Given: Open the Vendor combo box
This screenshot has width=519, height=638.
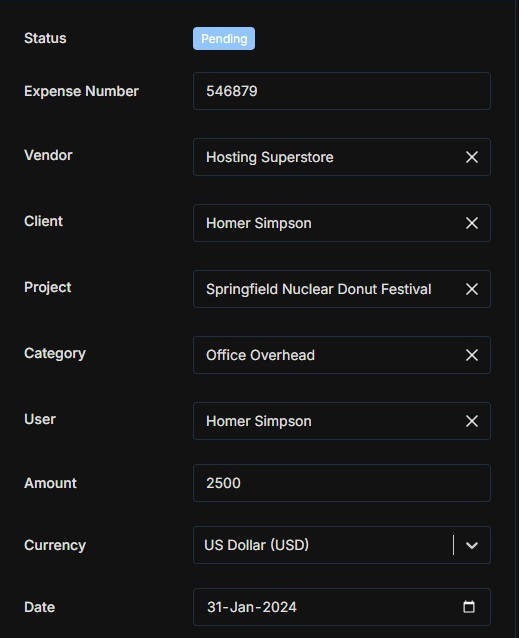Looking at the screenshot, I should coord(342,157).
